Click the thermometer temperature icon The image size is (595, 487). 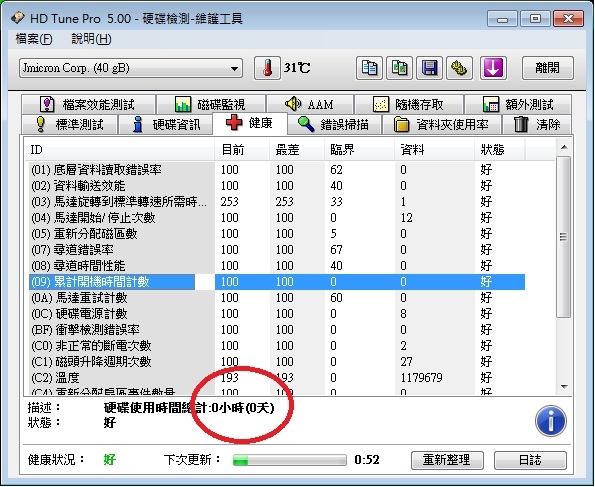pyautogui.click(x=267, y=68)
